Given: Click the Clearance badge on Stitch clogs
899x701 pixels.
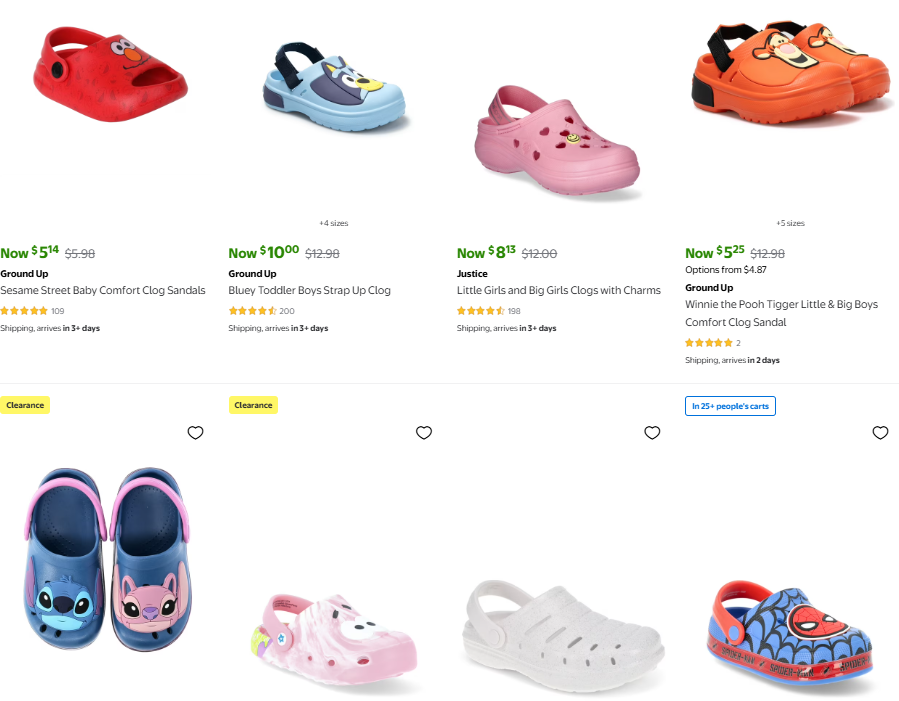Looking at the screenshot, I should (x=25, y=405).
